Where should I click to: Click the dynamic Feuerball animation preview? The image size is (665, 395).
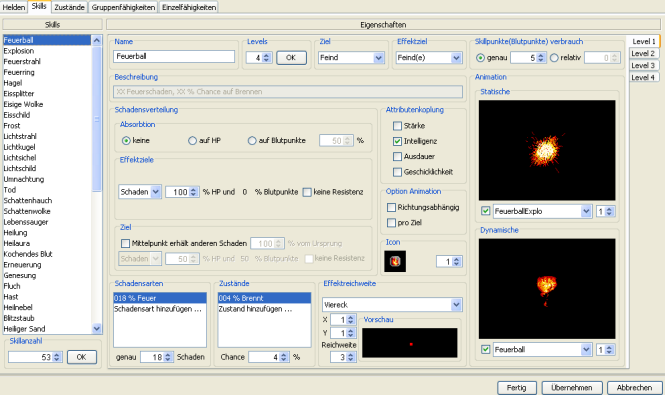click(547, 289)
